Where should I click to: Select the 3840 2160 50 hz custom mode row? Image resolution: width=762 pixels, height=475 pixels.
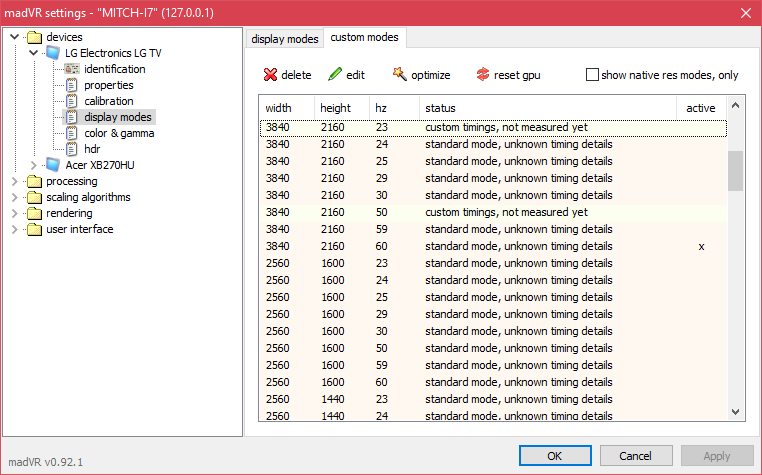point(493,212)
